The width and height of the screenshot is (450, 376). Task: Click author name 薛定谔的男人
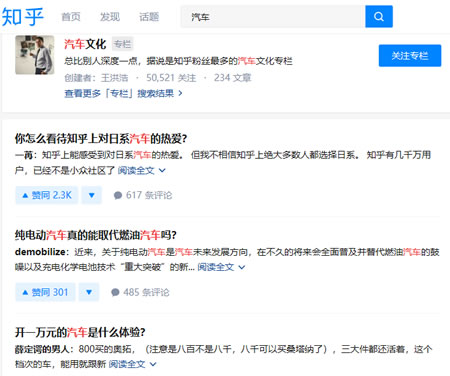click(x=42, y=349)
